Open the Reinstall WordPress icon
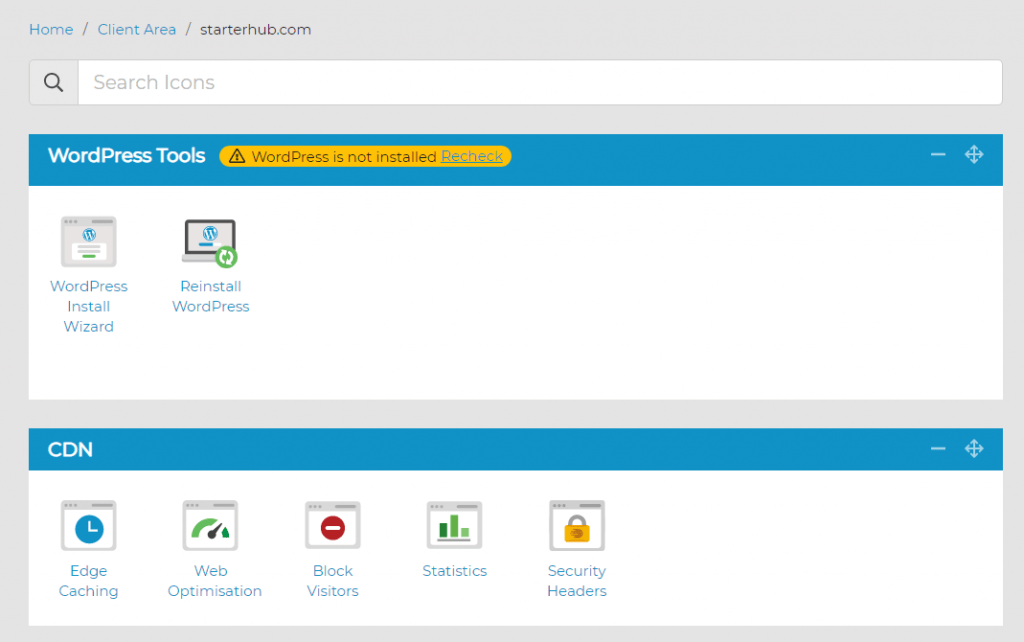 (210, 242)
